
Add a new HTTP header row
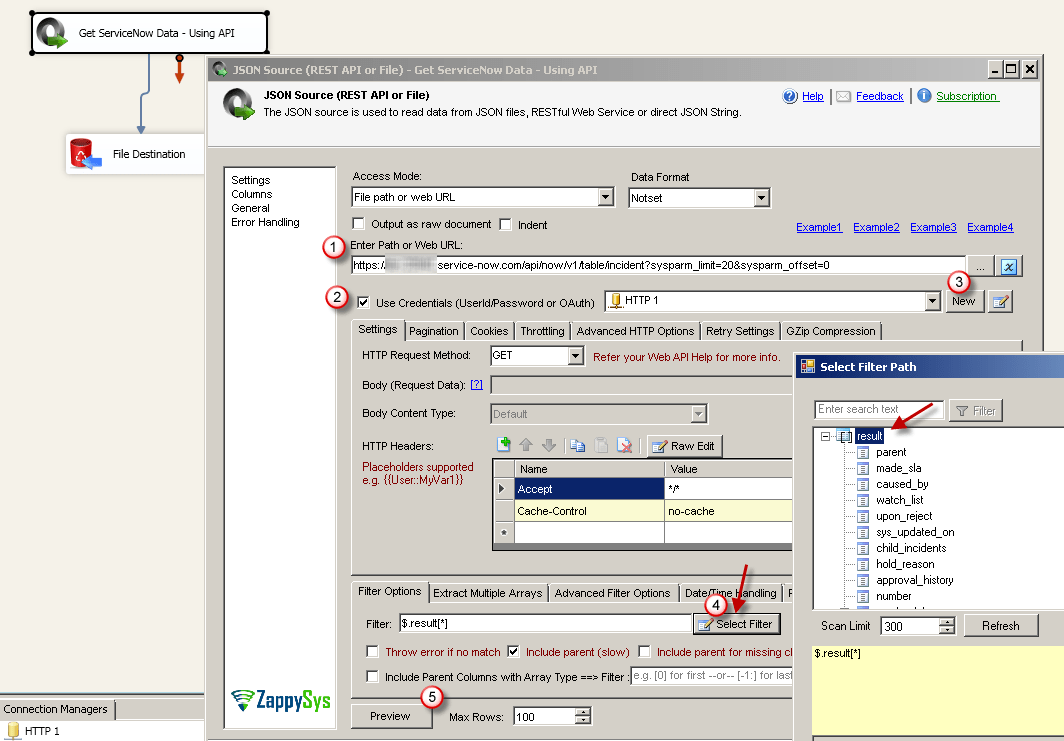(503, 445)
